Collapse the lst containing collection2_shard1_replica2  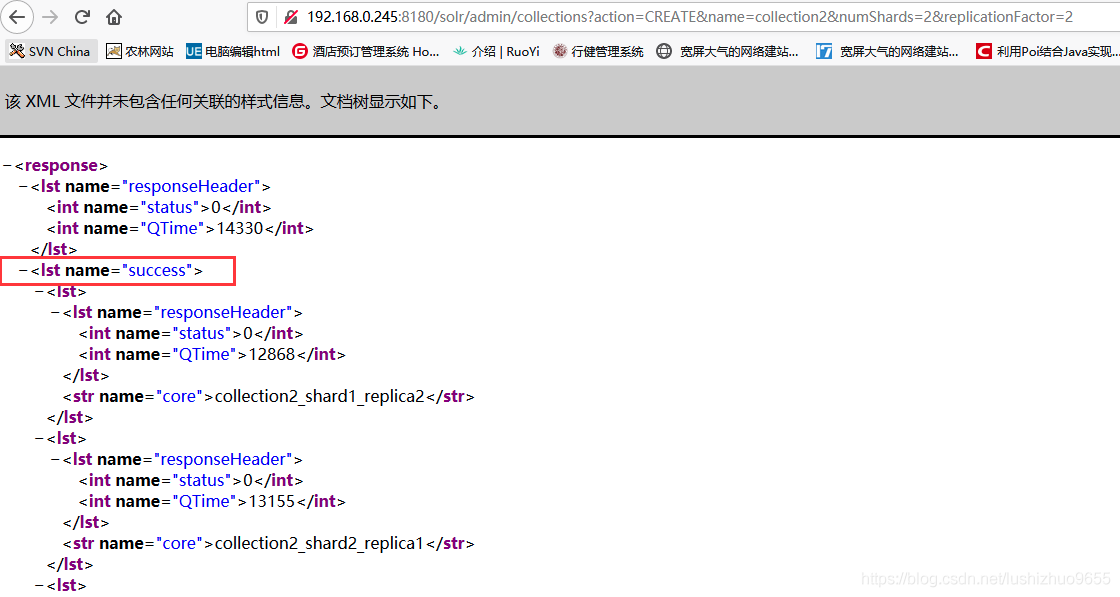[x=37, y=290]
